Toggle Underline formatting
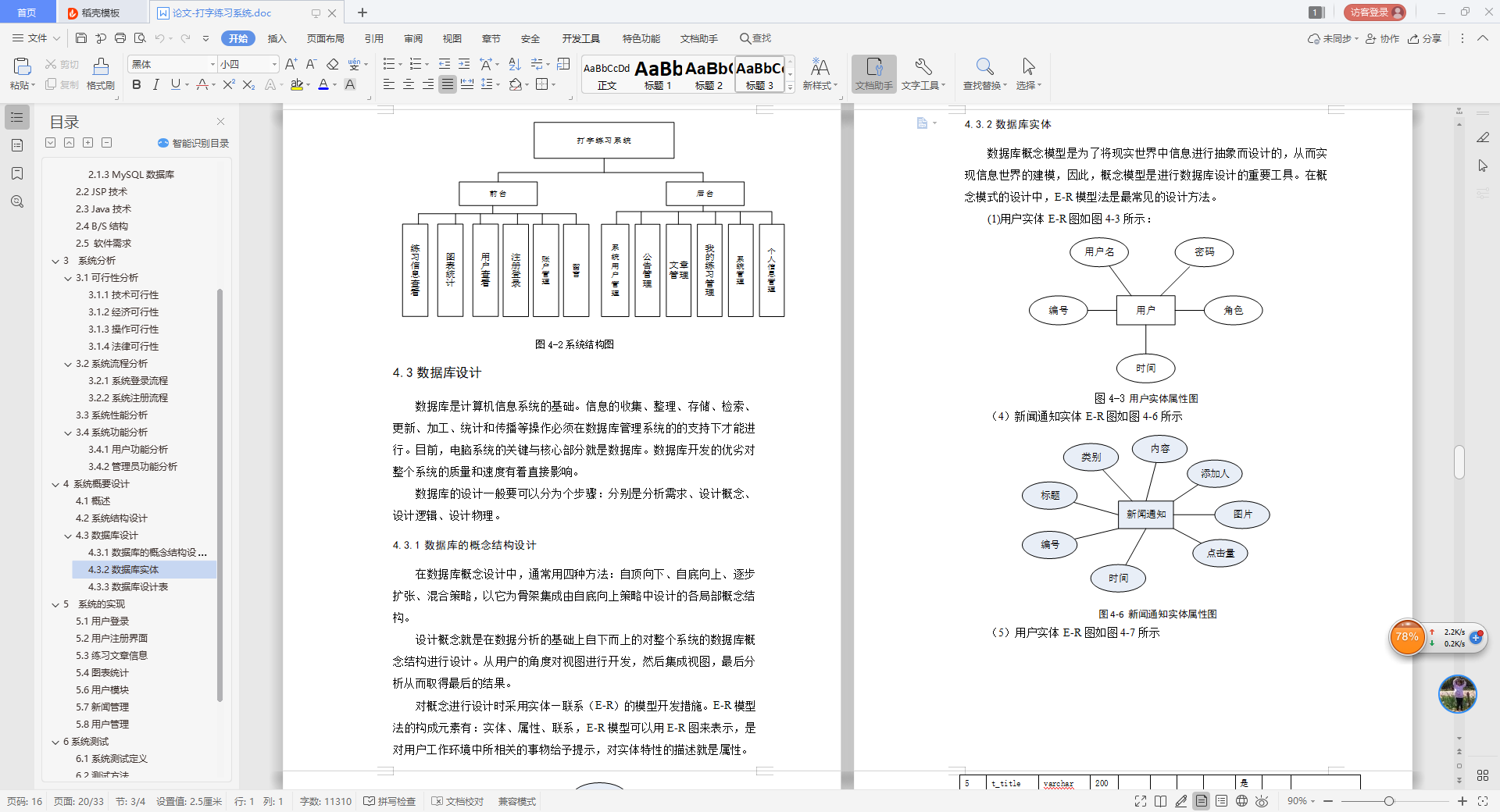The height and width of the screenshot is (812, 1500). point(175,84)
